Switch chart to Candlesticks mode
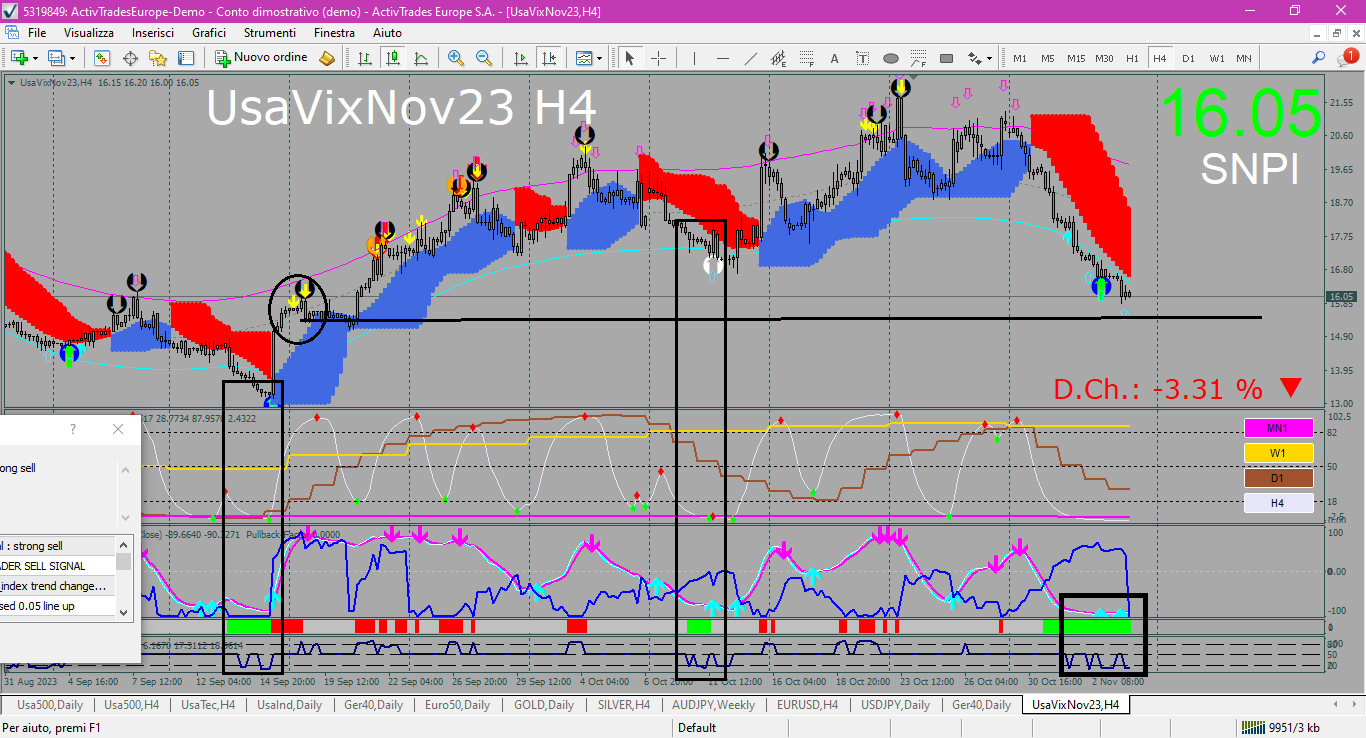The height and width of the screenshot is (738, 1366). 393,58
